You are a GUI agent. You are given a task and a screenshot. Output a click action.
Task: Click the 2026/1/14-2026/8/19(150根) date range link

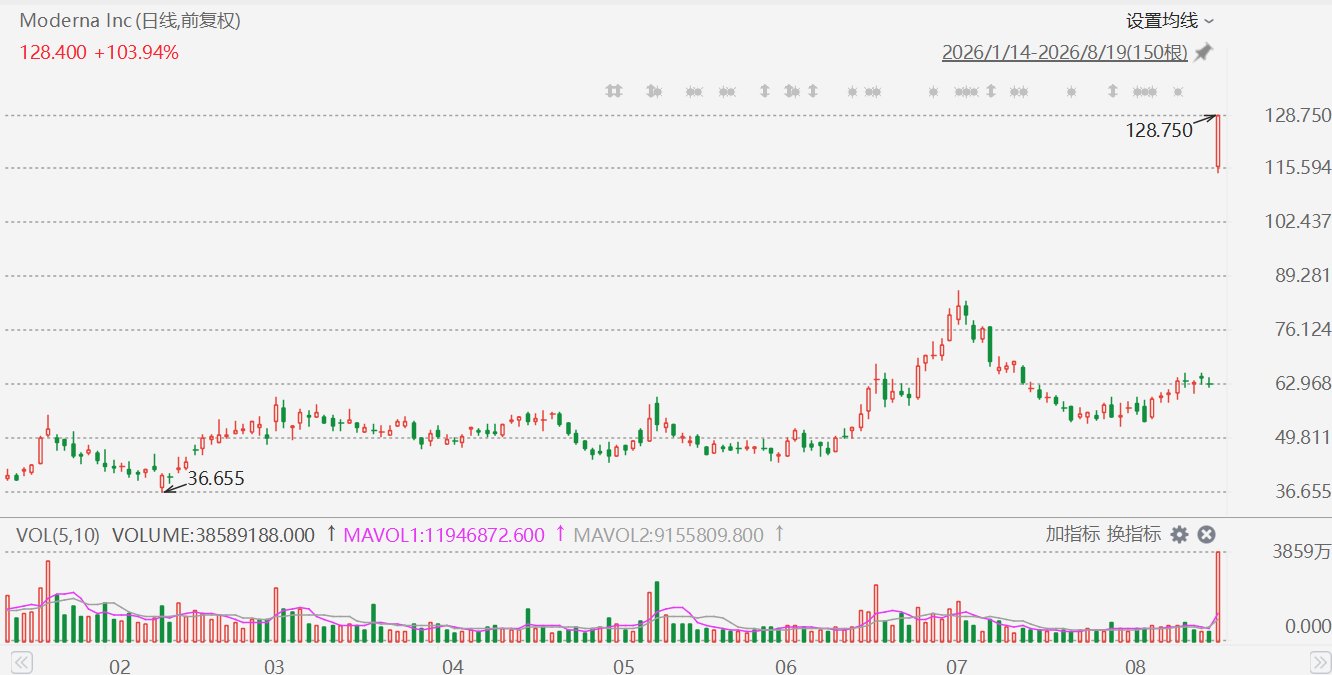pos(1065,52)
